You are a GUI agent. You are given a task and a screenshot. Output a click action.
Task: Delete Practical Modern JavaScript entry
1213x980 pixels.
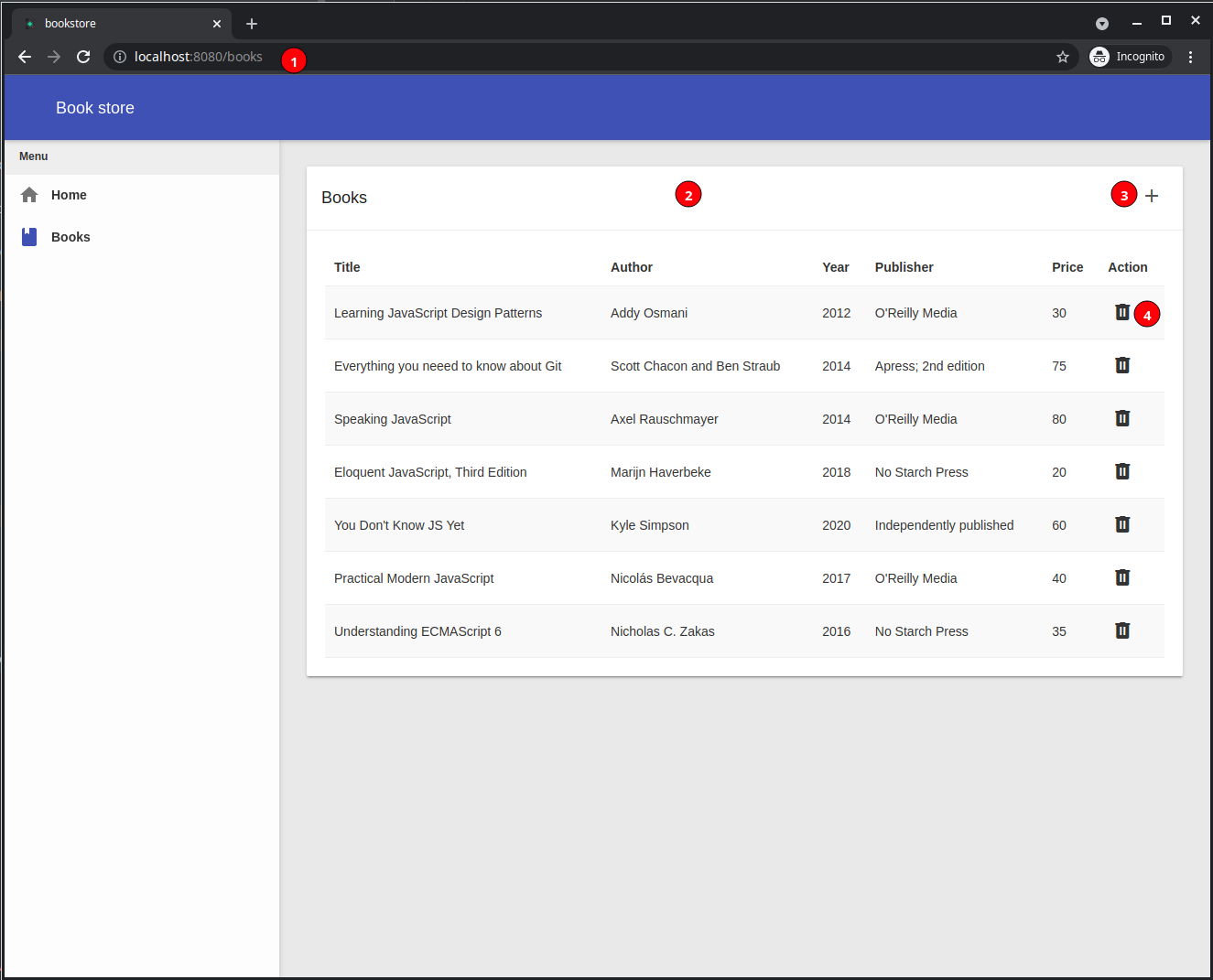click(1122, 577)
